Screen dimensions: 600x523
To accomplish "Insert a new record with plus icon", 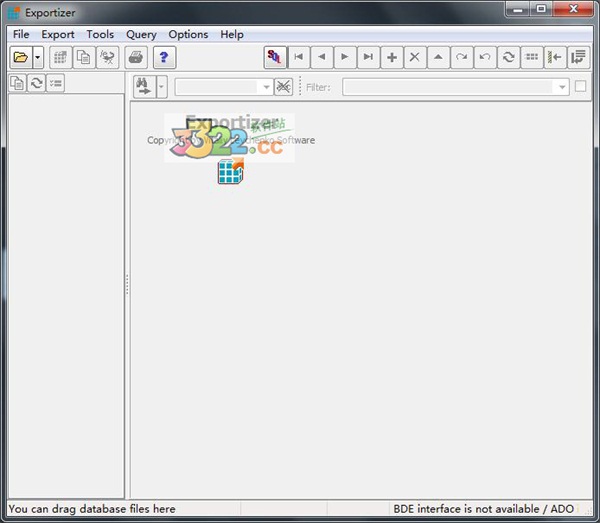I will tap(392, 57).
